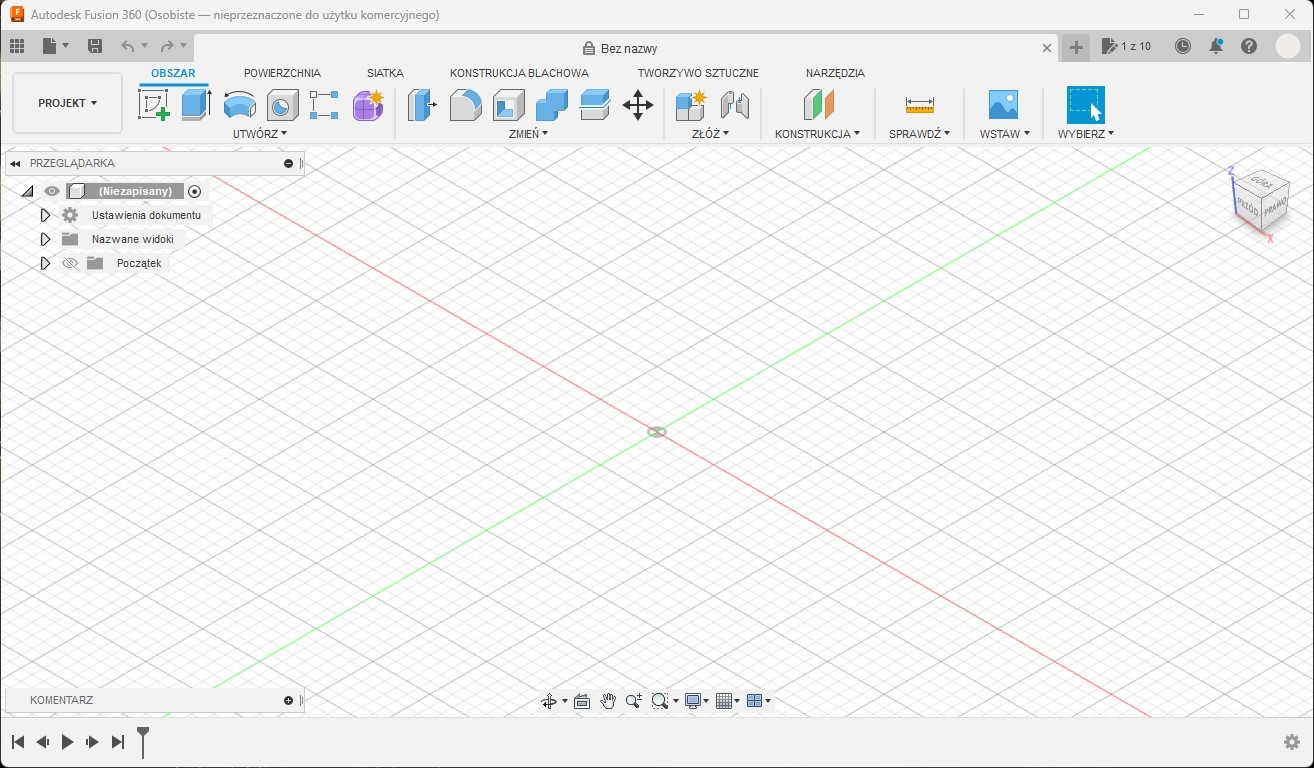Switch to the OBSZAR tab
This screenshot has width=1314, height=768.
173,73
